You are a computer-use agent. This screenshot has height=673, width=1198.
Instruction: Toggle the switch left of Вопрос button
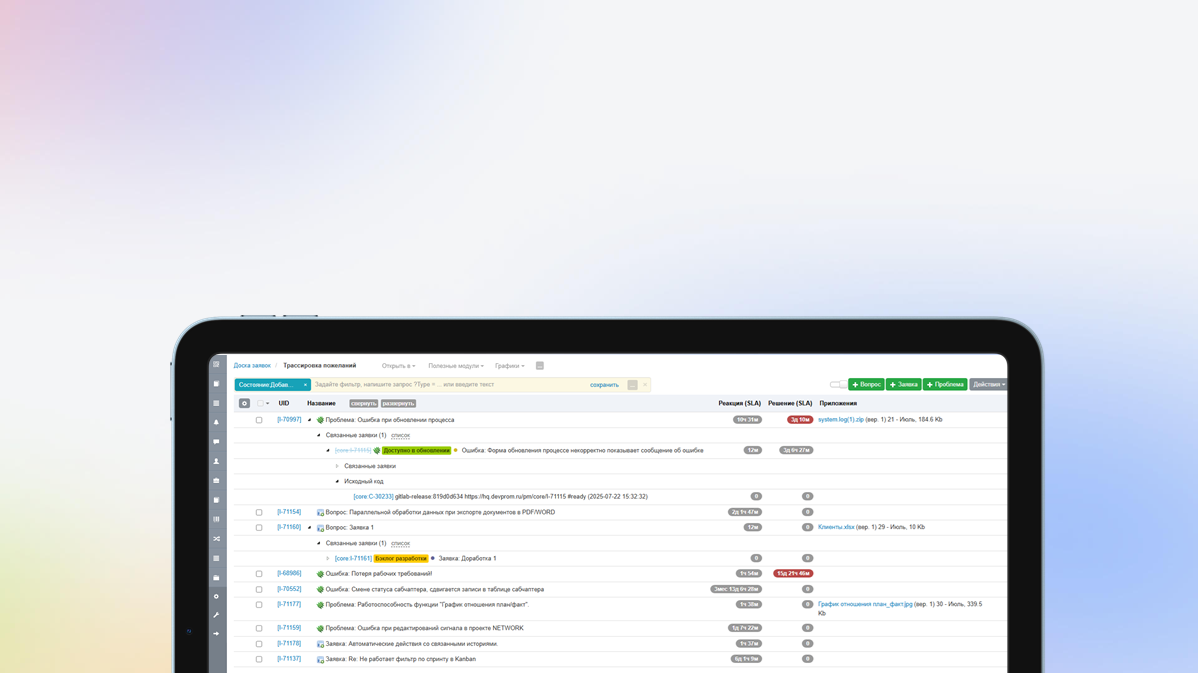click(837, 385)
